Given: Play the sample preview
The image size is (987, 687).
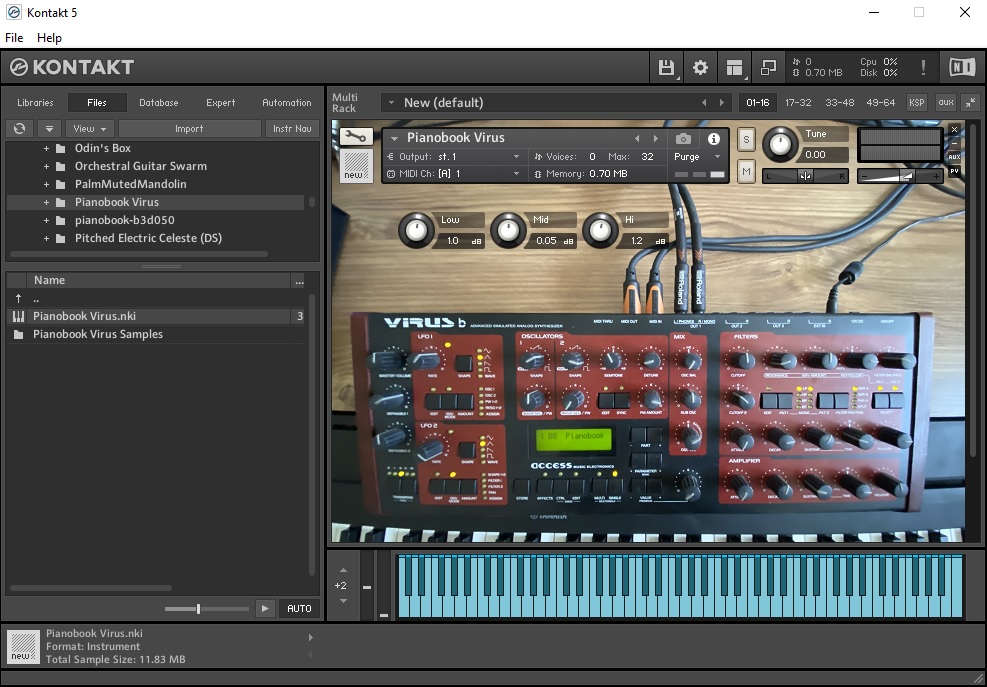Looking at the screenshot, I should (265, 608).
